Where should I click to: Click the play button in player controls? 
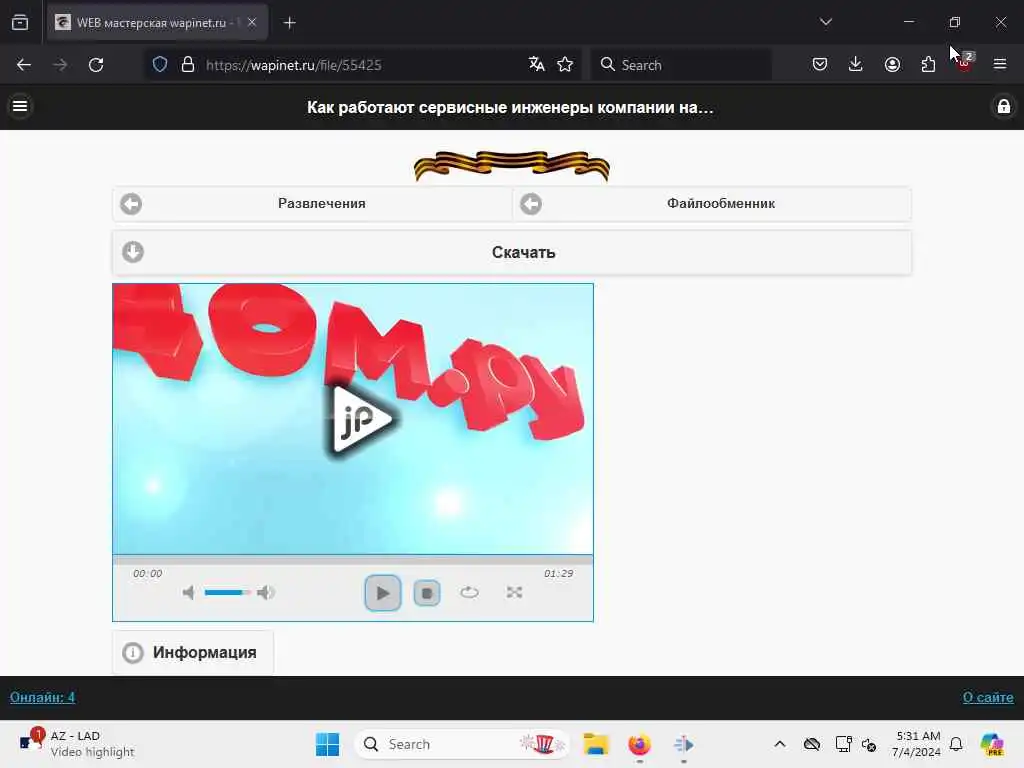(383, 593)
